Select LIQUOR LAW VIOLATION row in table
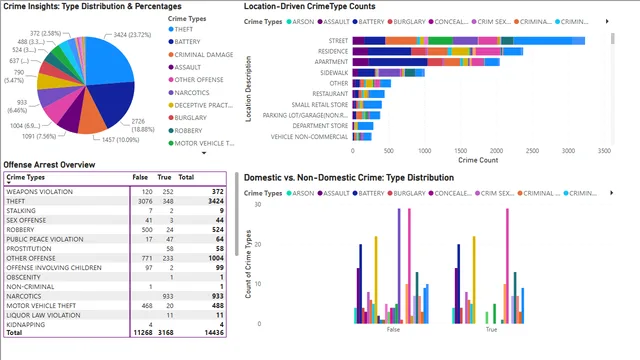The height and width of the screenshot is (360, 640). pos(115,315)
